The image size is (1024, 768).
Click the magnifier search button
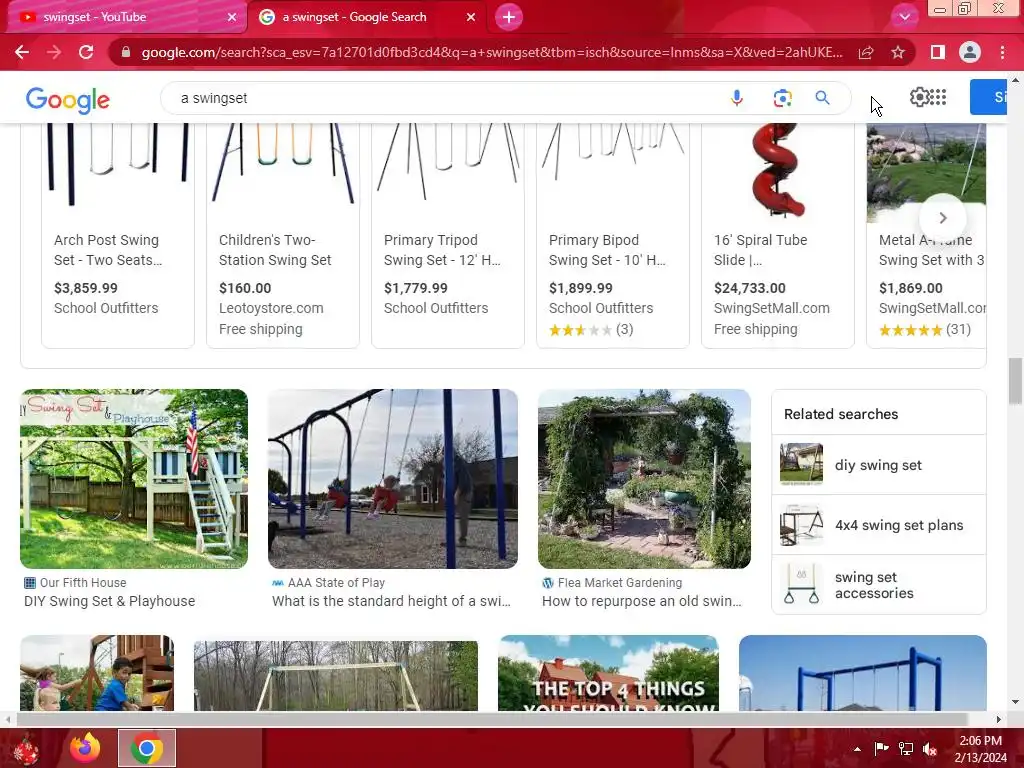tap(822, 98)
